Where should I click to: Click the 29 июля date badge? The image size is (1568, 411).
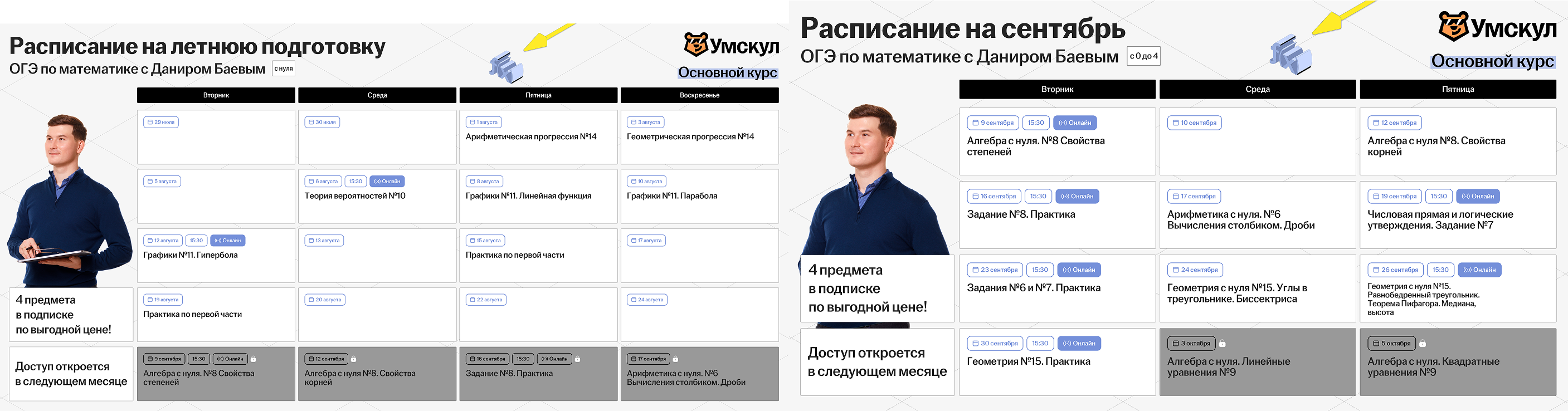[x=160, y=122]
